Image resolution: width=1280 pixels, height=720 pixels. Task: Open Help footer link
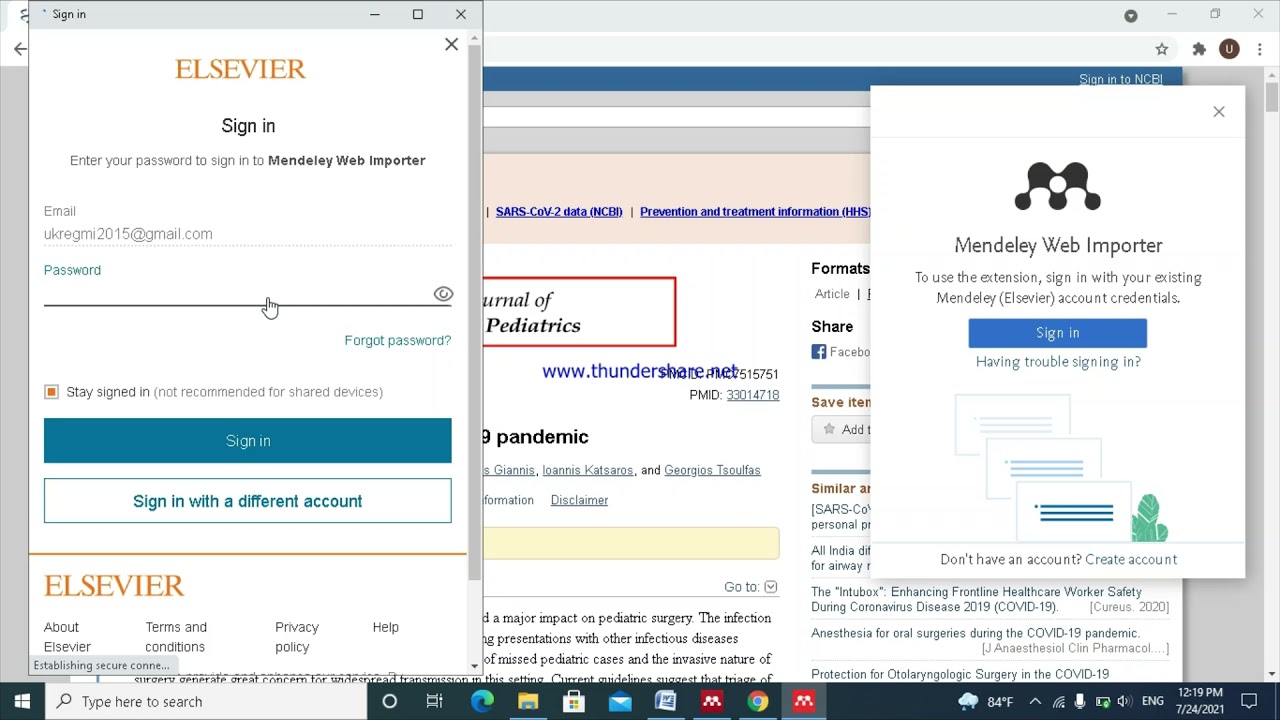(386, 627)
